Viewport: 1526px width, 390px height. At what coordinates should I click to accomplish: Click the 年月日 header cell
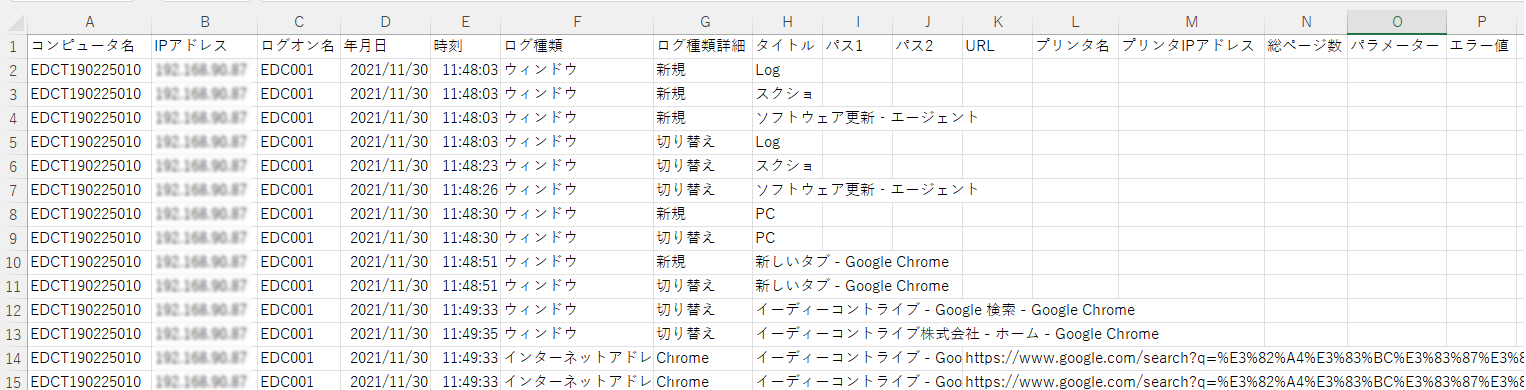(385, 46)
